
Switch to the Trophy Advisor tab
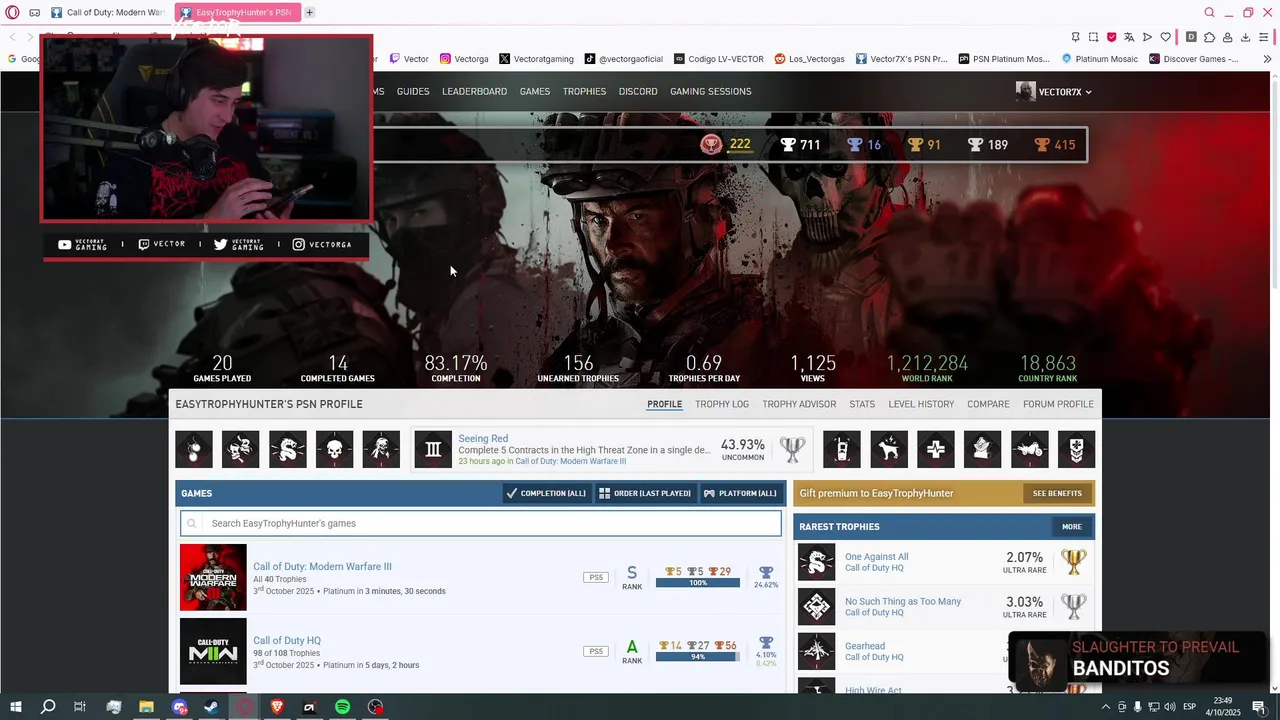point(799,404)
